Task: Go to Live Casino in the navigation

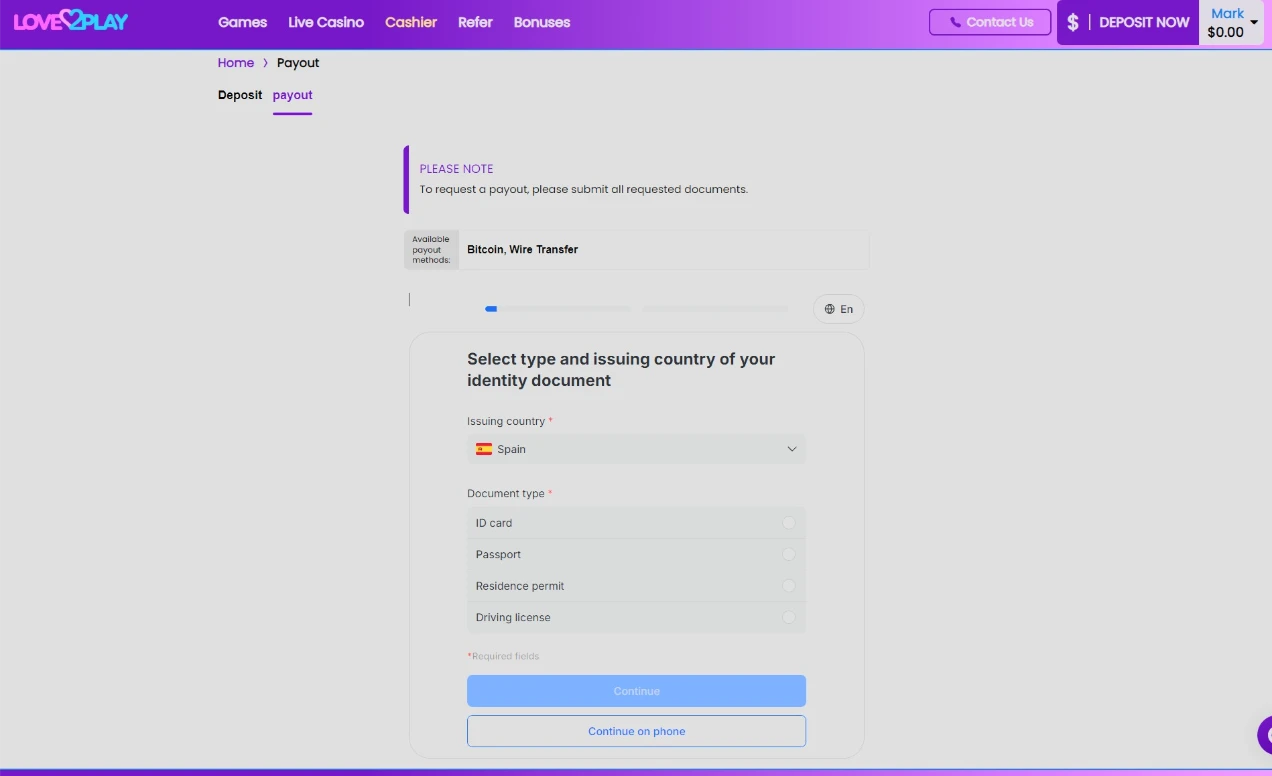Action: pyautogui.click(x=325, y=21)
